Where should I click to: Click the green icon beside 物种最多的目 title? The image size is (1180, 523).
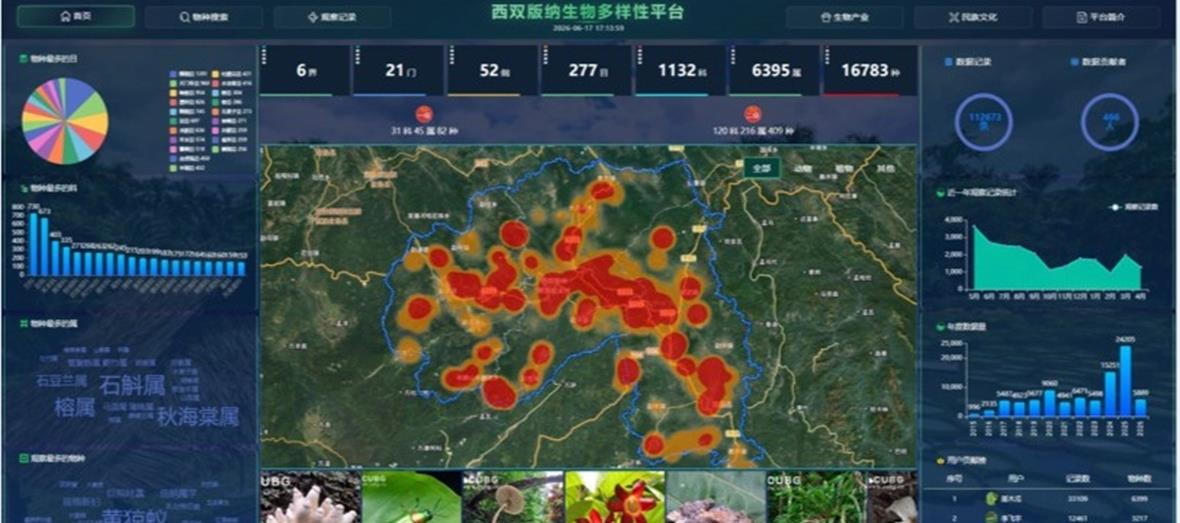(x=24, y=58)
